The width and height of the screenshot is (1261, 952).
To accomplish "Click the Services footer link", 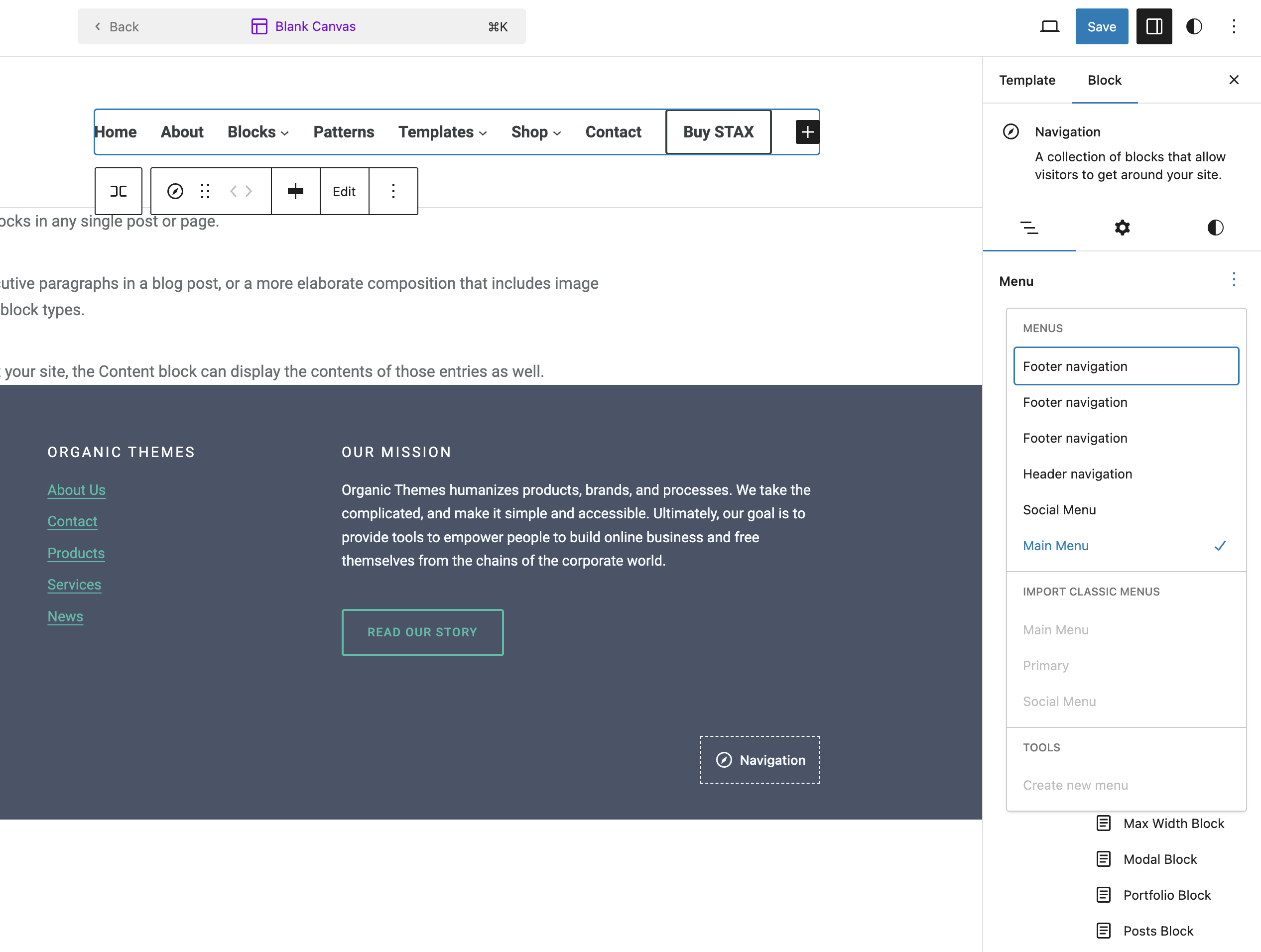I will pos(74,585).
